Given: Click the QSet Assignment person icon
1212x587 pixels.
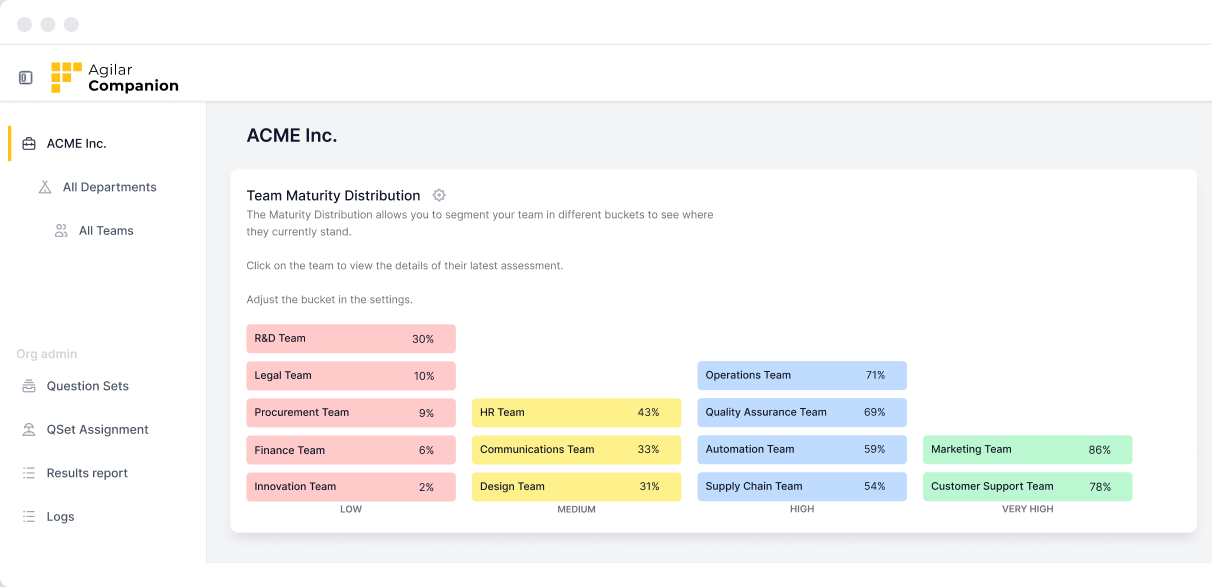Looking at the screenshot, I should [29, 430].
